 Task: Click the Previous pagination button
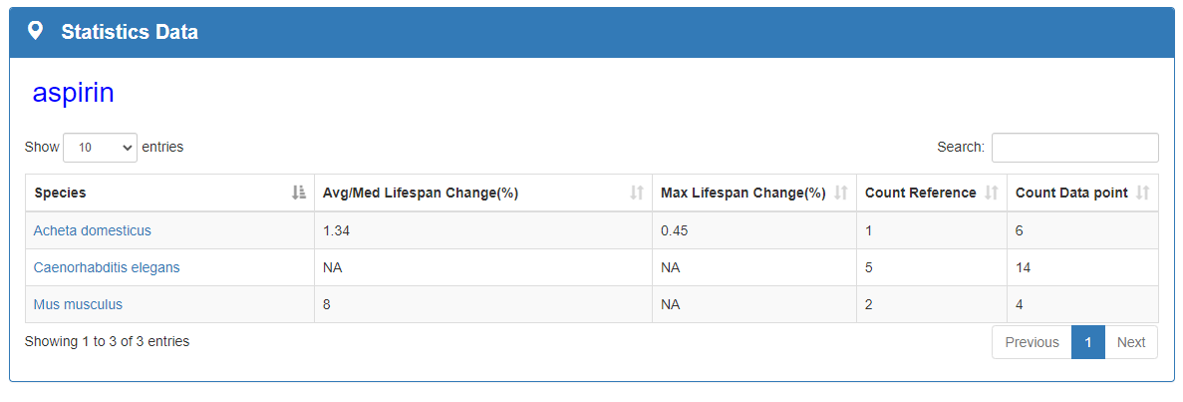pos(1031,342)
